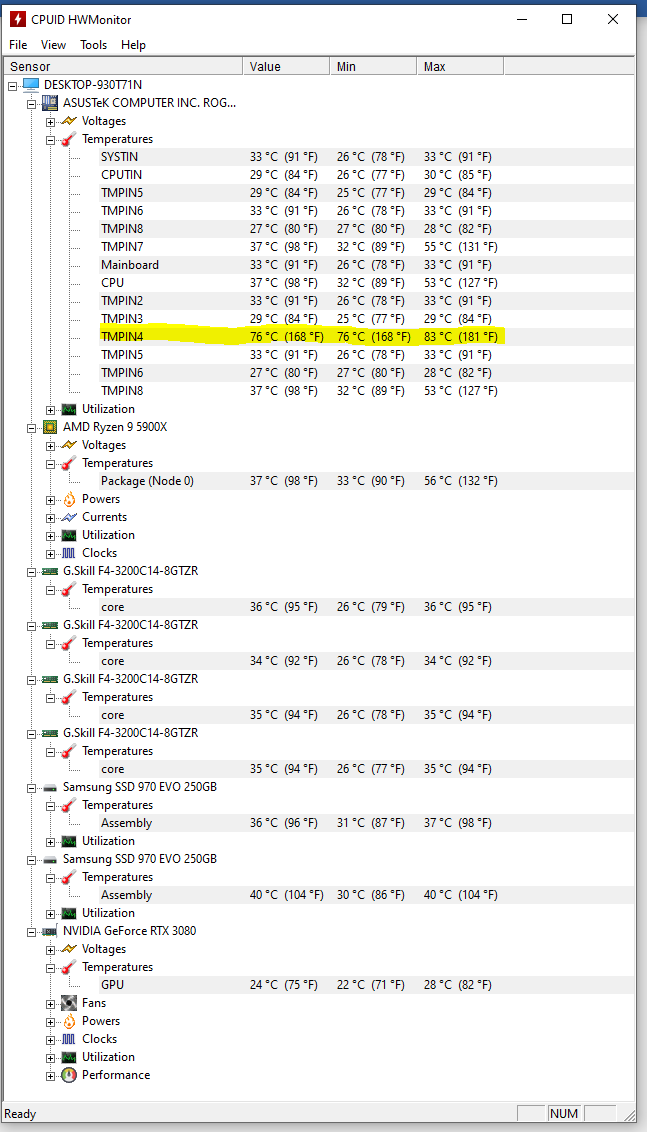Image resolution: width=647 pixels, height=1132 pixels.
Task: Click the Performance gauge icon under RTX 3080
Action: point(69,1075)
